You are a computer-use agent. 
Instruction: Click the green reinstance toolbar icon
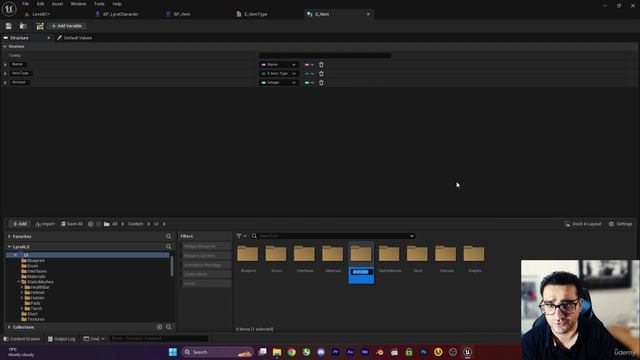pos(40,26)
